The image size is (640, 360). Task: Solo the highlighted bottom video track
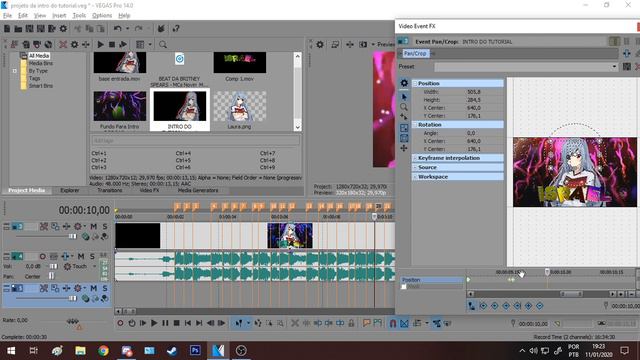(x=105, y=288)
